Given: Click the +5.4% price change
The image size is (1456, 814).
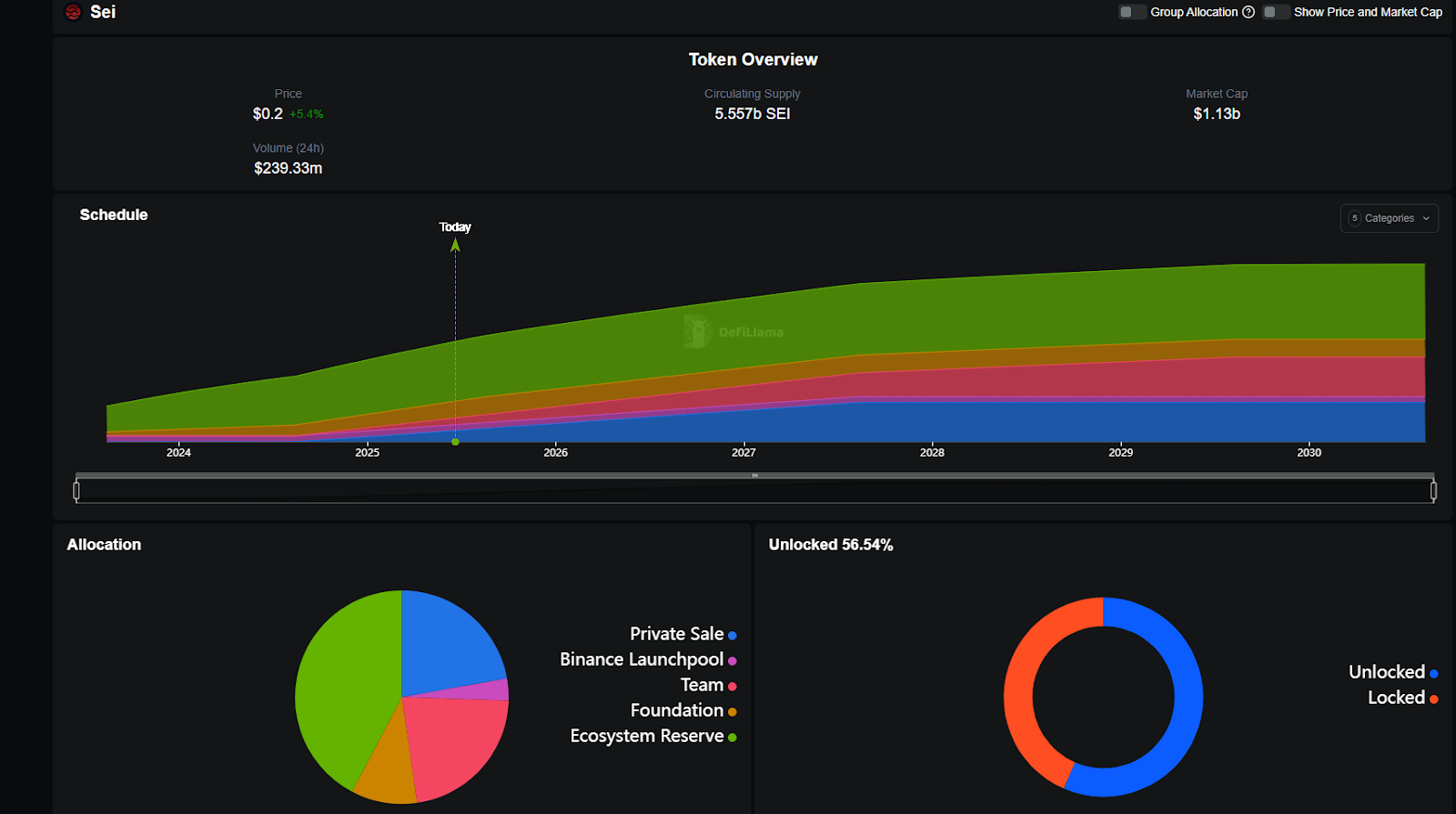Looking at the screenshot, I should [307, 115].
